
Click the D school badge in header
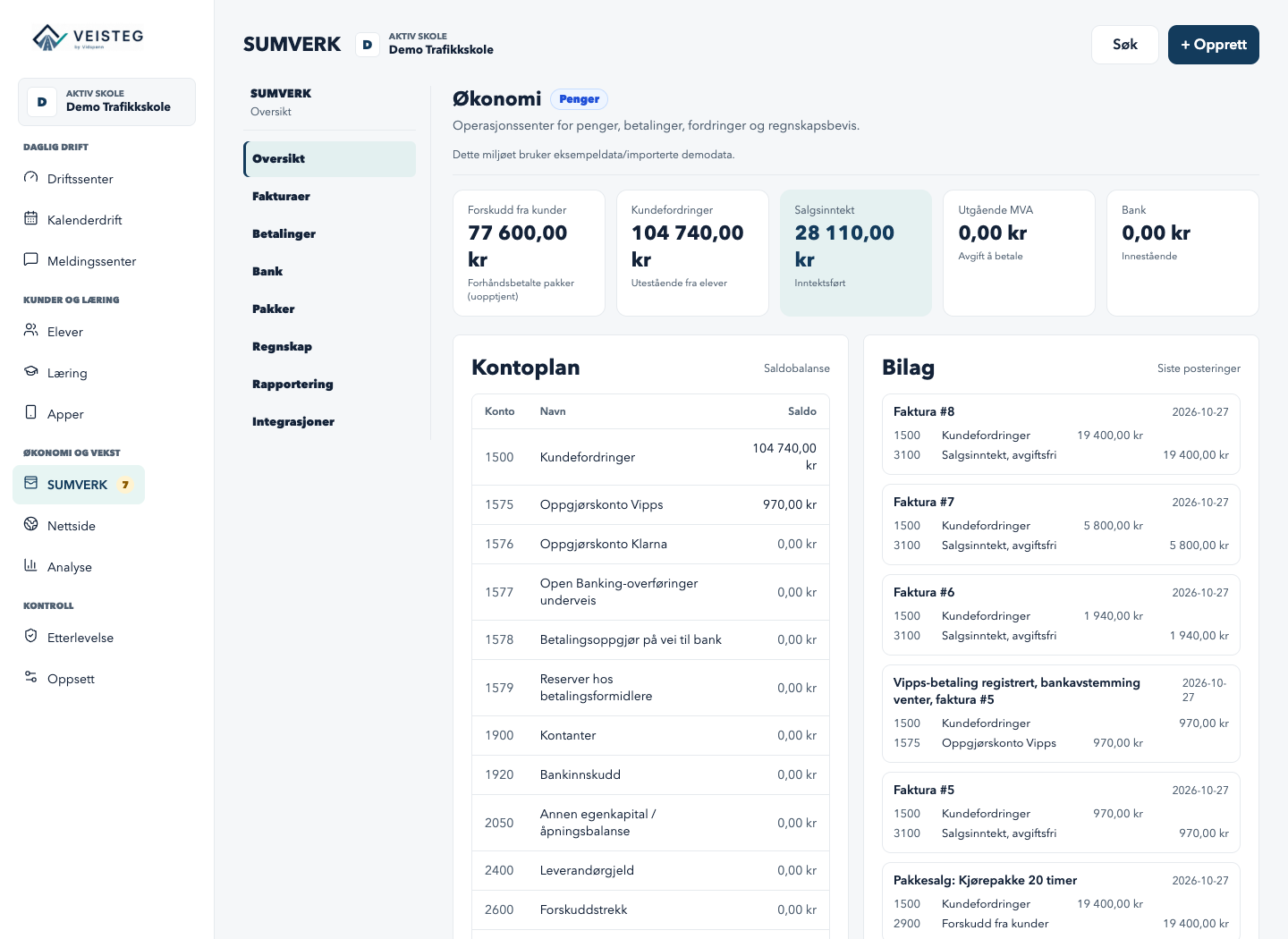coord(368,45)
